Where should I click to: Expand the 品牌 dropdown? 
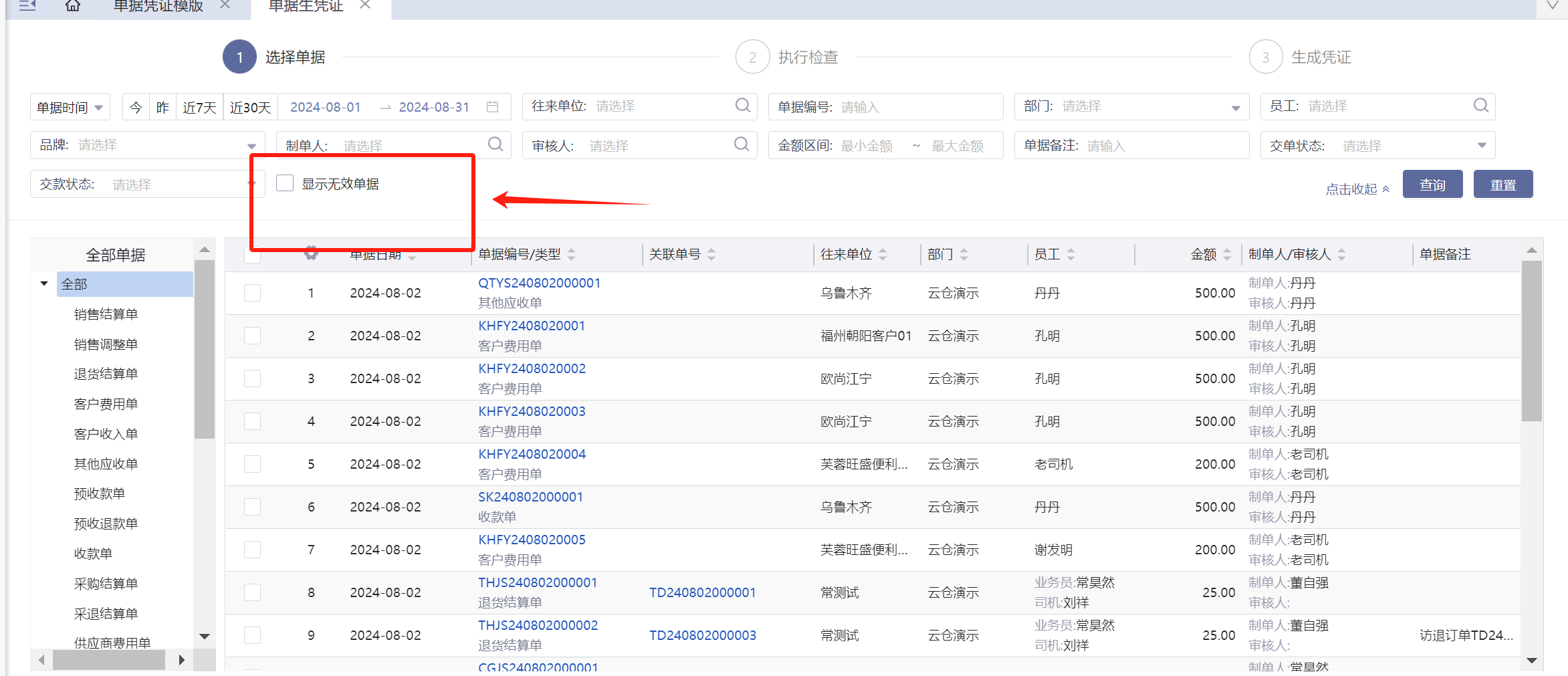click(251, 146)
